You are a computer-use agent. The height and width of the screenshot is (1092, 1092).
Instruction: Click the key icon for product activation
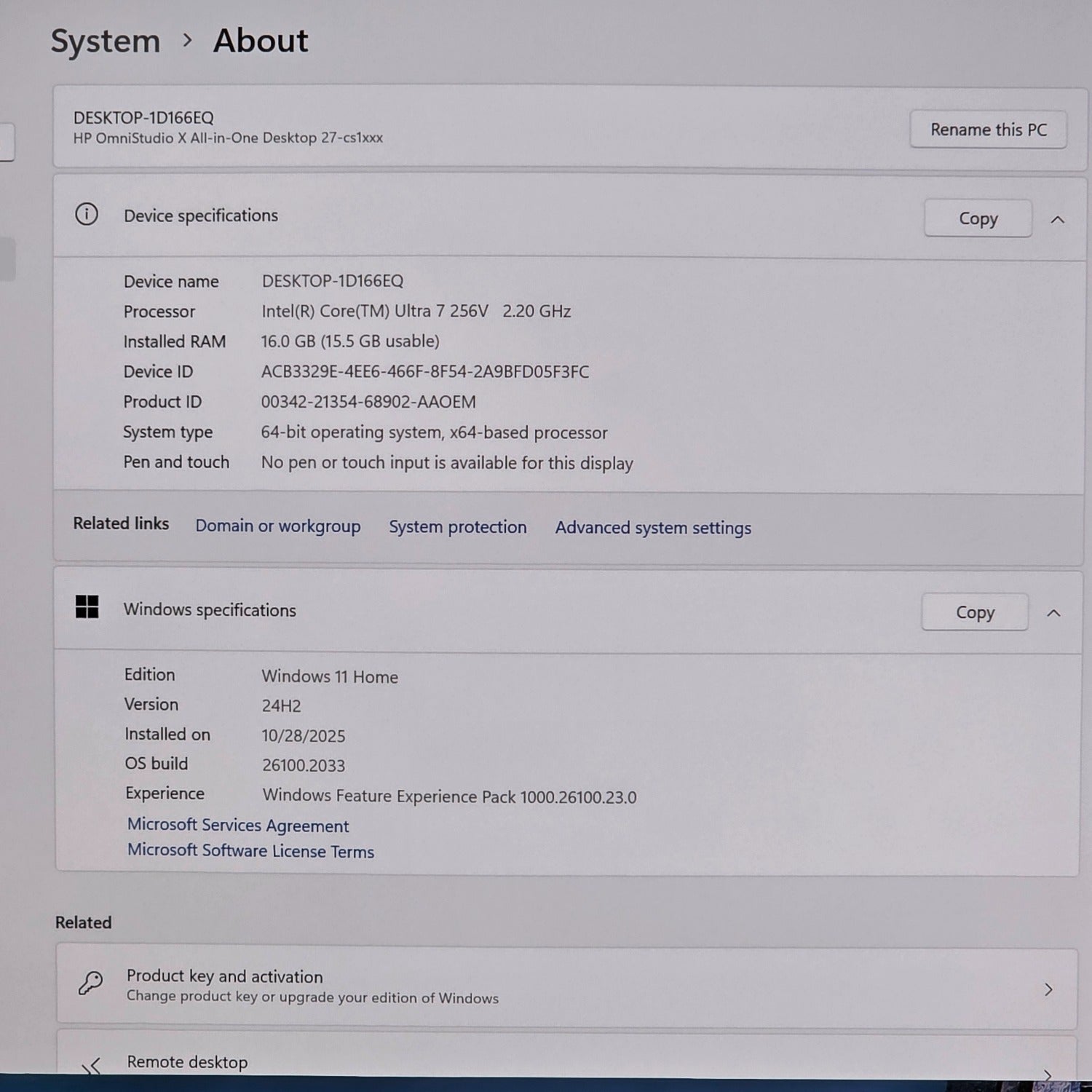[x=91, y=984]
